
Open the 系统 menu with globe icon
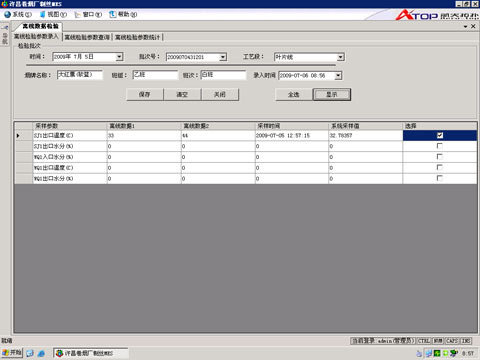click(18, 15)
